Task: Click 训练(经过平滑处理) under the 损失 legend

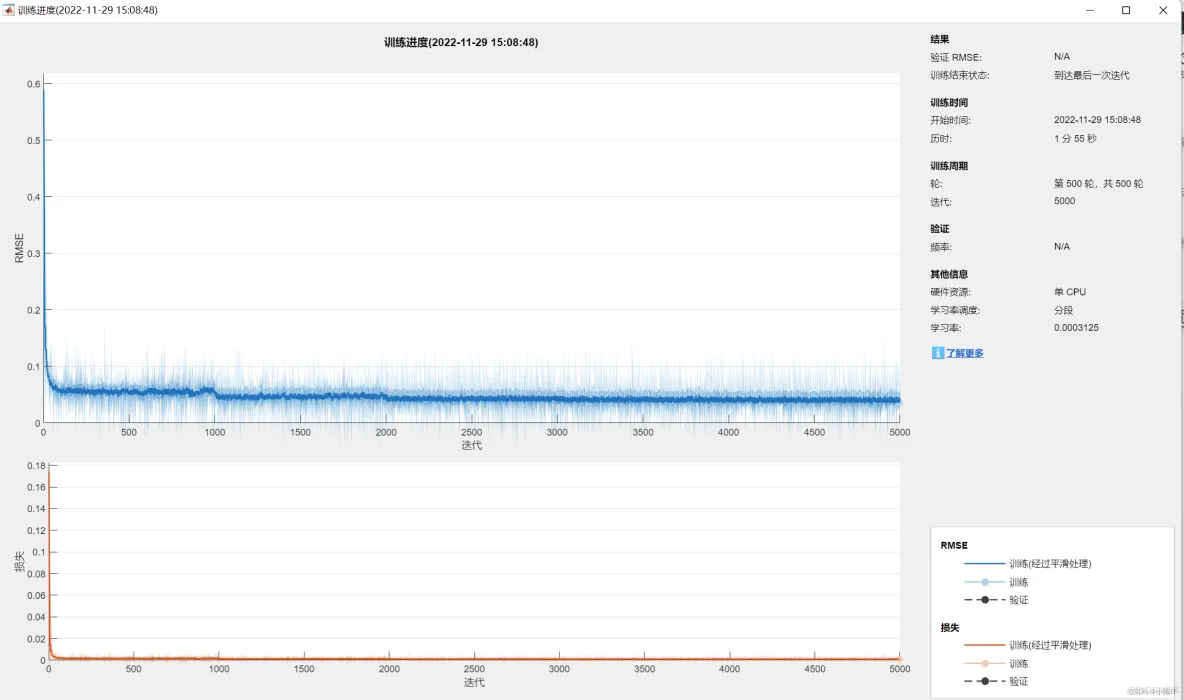Action: tap(1050, 646)
